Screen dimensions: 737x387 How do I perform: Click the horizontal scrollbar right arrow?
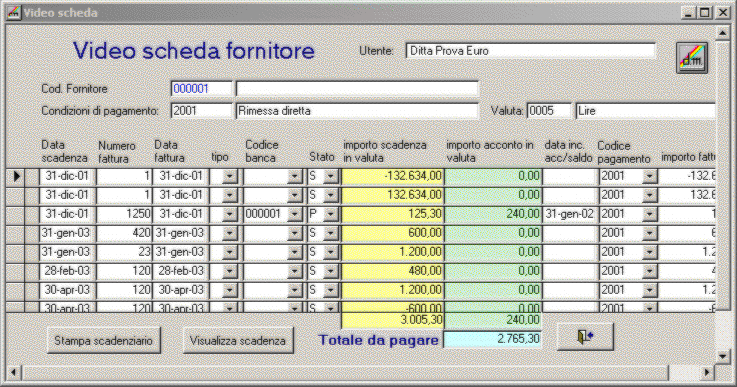(x=707, y=373)
